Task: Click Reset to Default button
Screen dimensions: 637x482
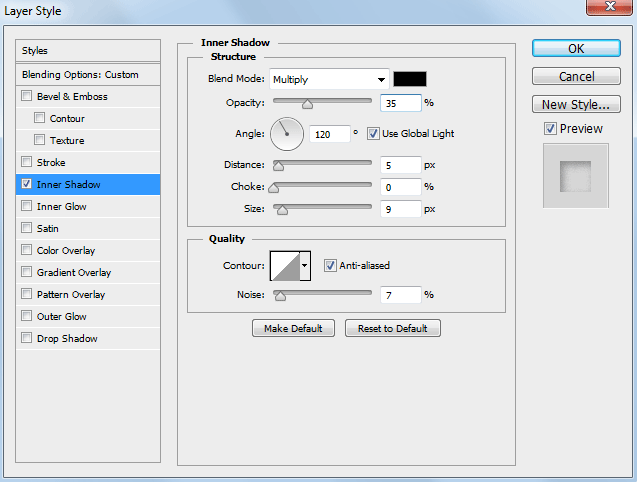Action: 392,328
